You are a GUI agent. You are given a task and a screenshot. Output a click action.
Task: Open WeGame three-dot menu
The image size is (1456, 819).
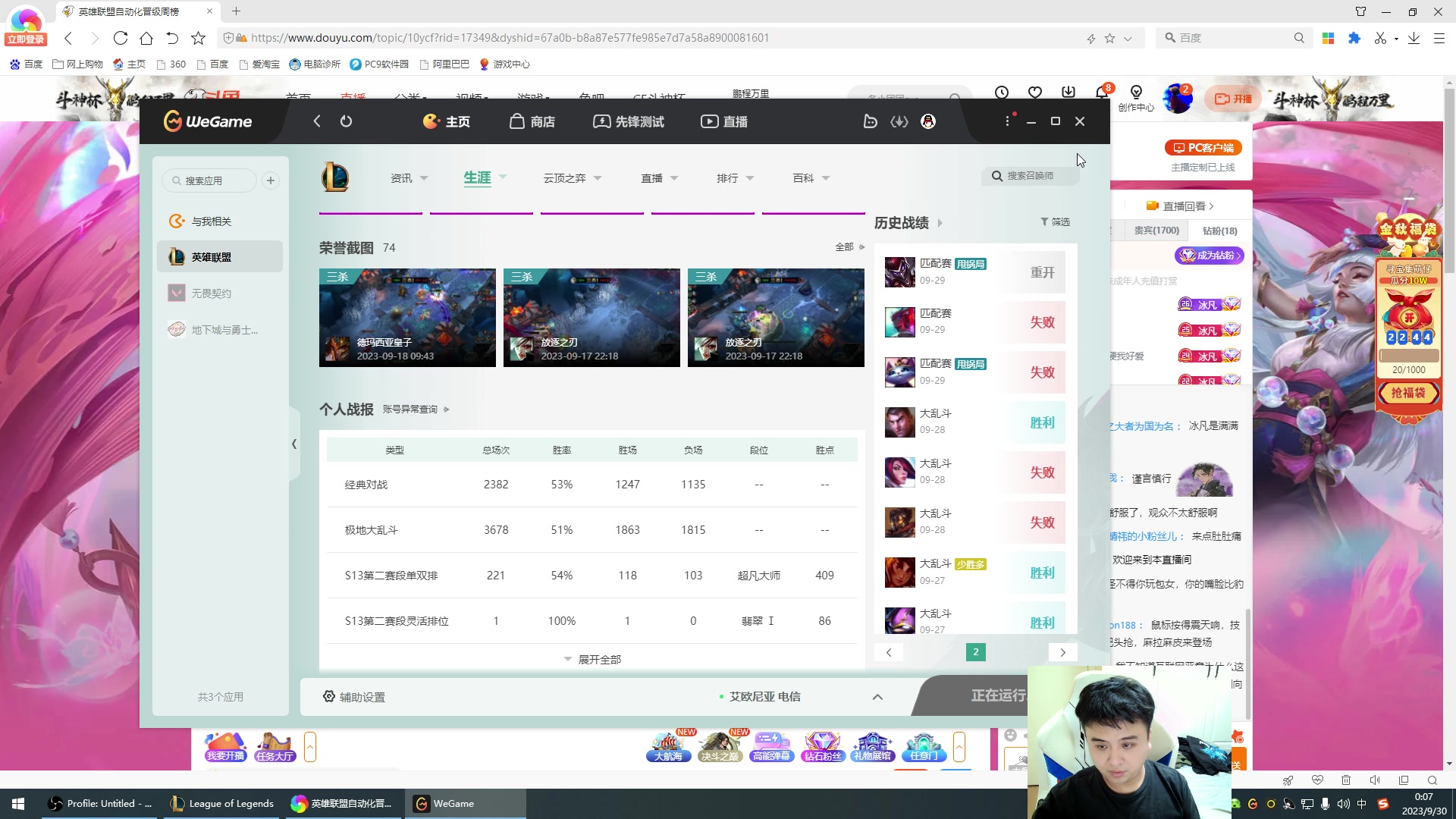point(1007,121)
